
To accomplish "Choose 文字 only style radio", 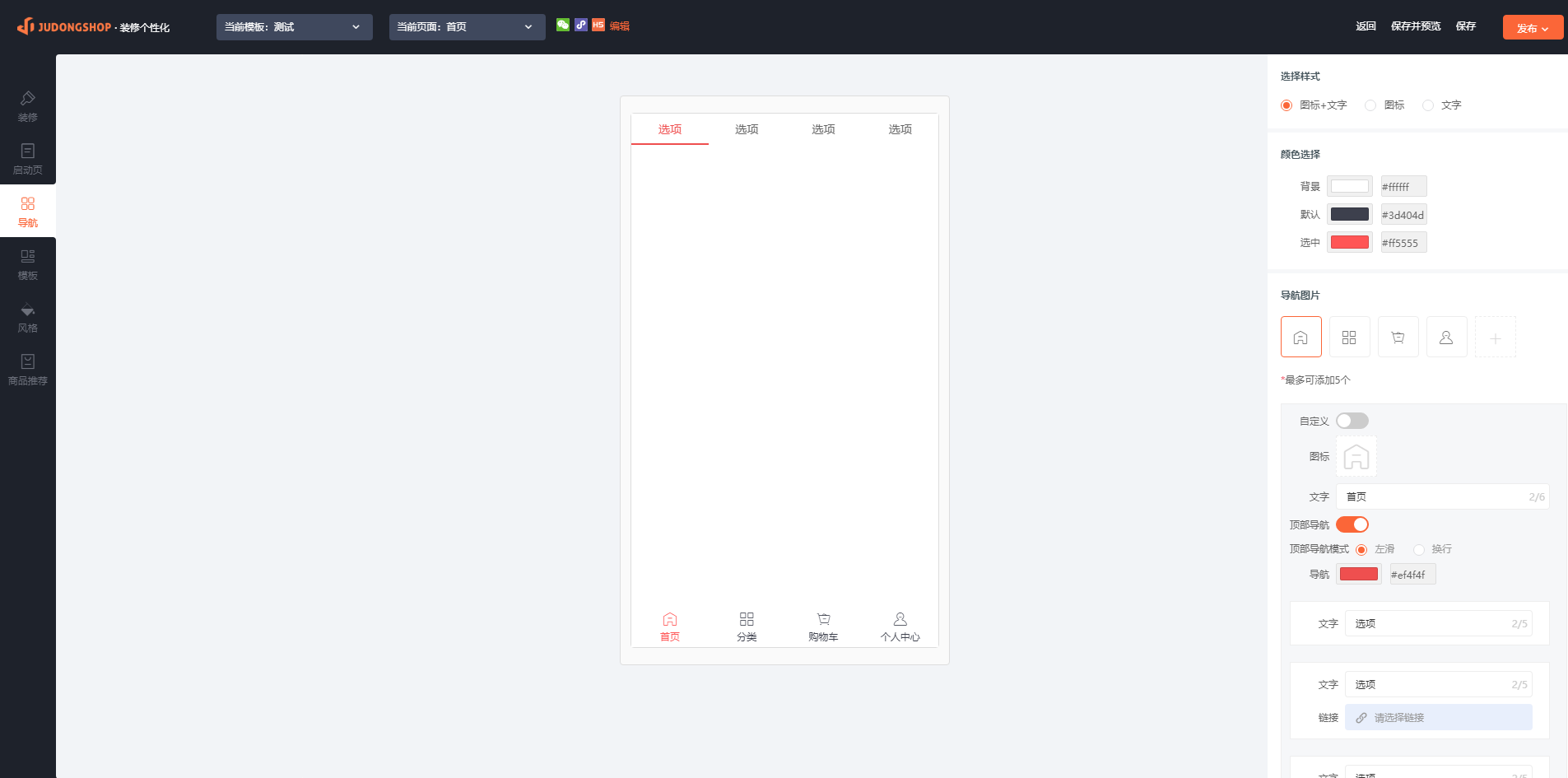I will point(1428,105).
